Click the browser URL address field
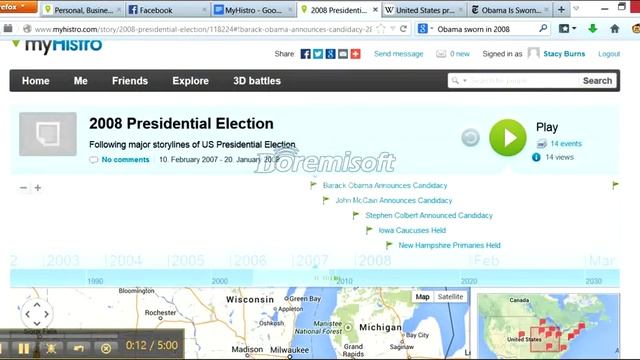The width and height of the screenshot is (640, 360). click(x=203, y=29)
